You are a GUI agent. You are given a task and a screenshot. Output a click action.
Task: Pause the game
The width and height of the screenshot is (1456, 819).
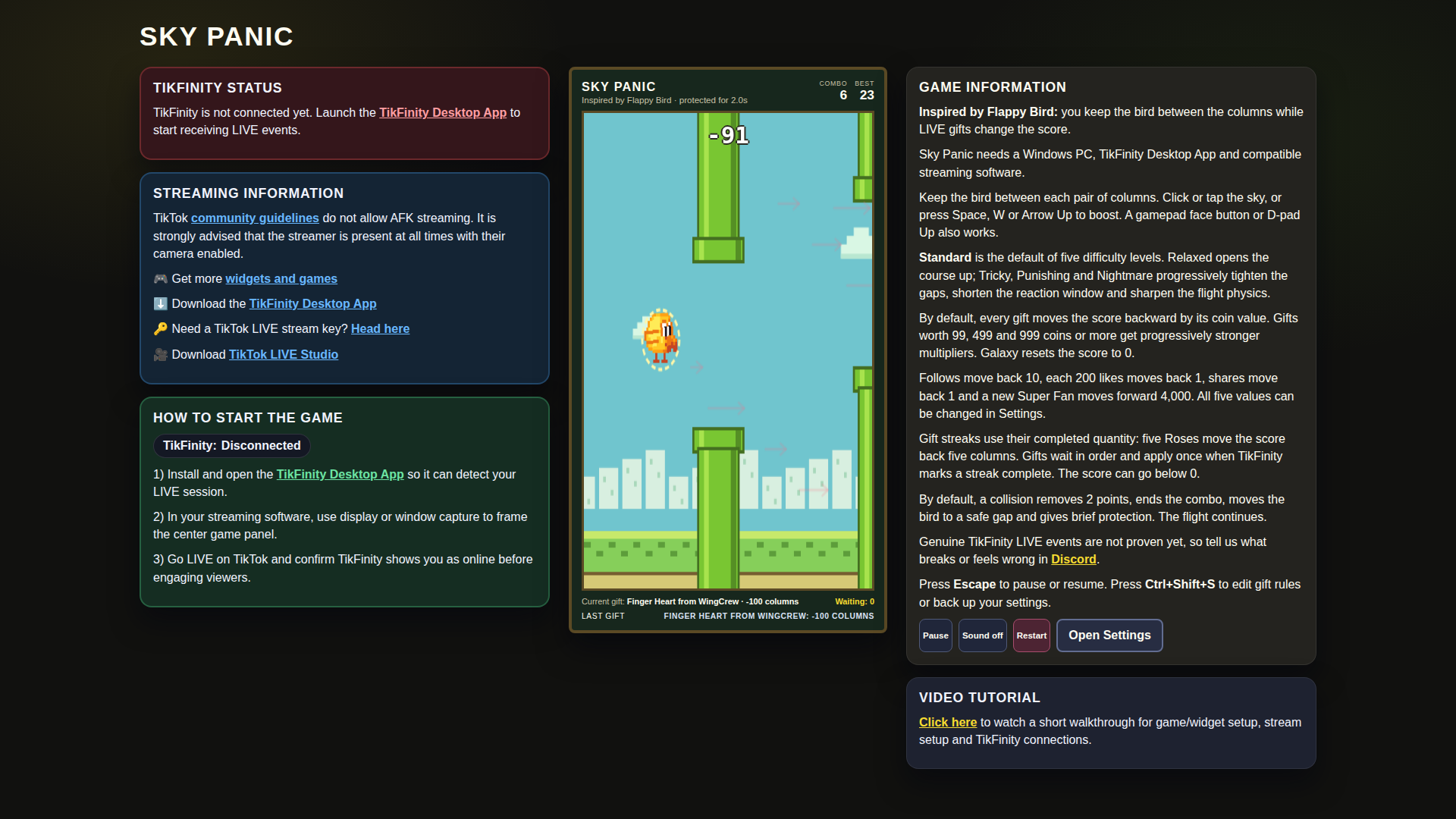[x=935, y=635]
